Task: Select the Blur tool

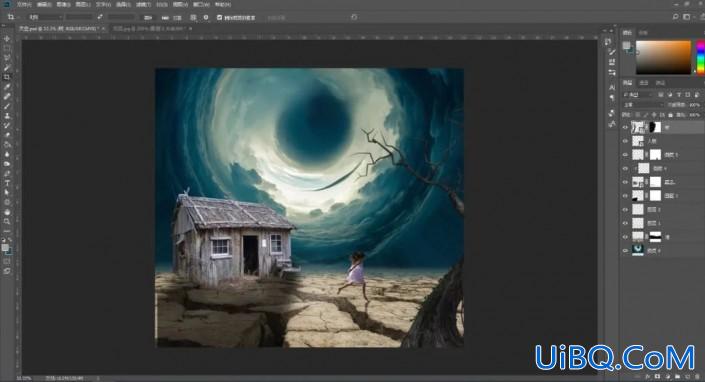Action: [x=7, y=154]
